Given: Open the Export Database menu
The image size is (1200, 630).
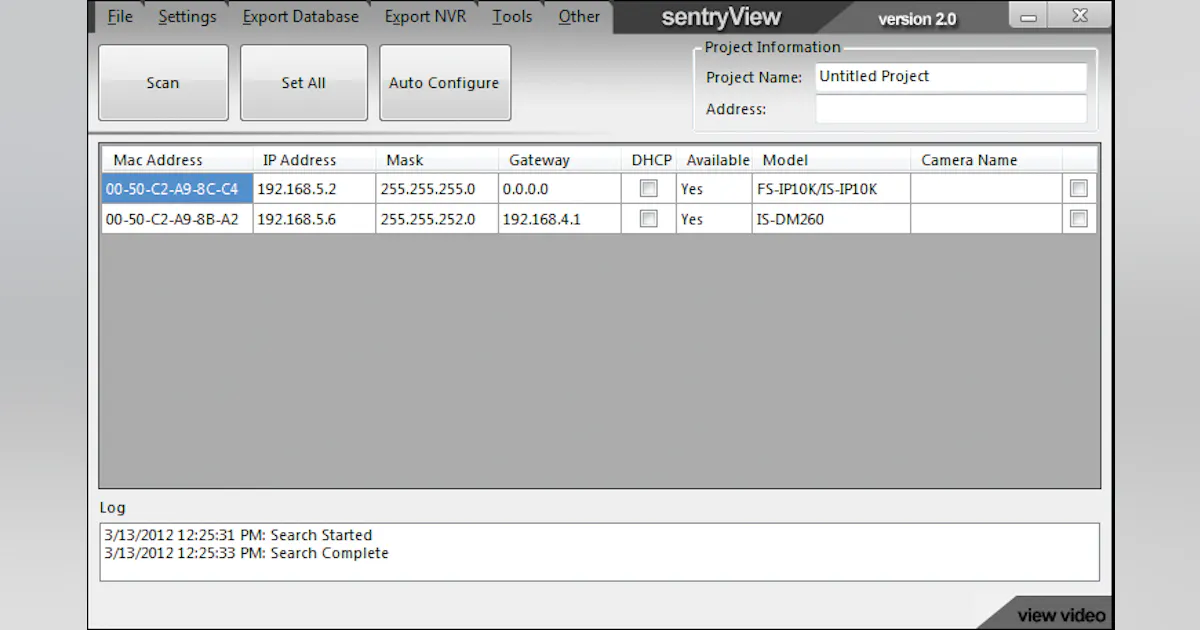Looking at the screenshot, I should point(300,16).
